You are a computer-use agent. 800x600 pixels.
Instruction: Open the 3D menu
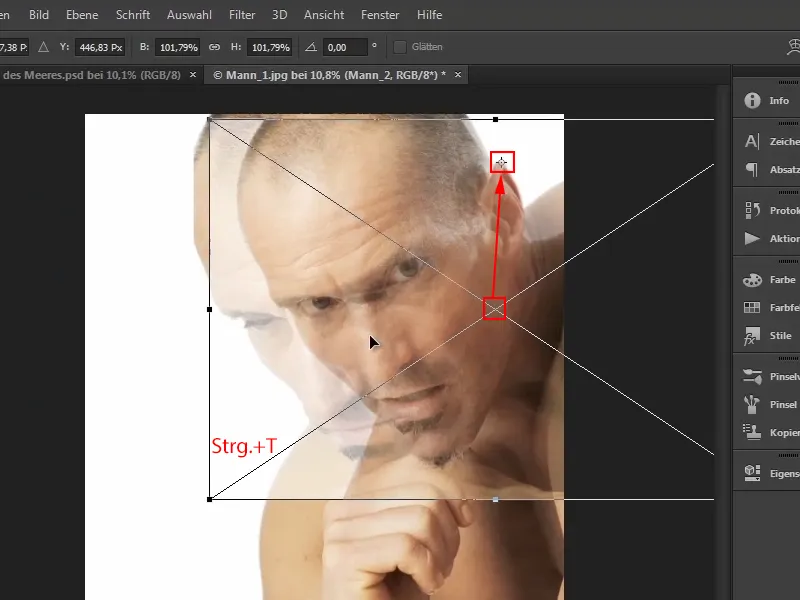tap(279, 15)
